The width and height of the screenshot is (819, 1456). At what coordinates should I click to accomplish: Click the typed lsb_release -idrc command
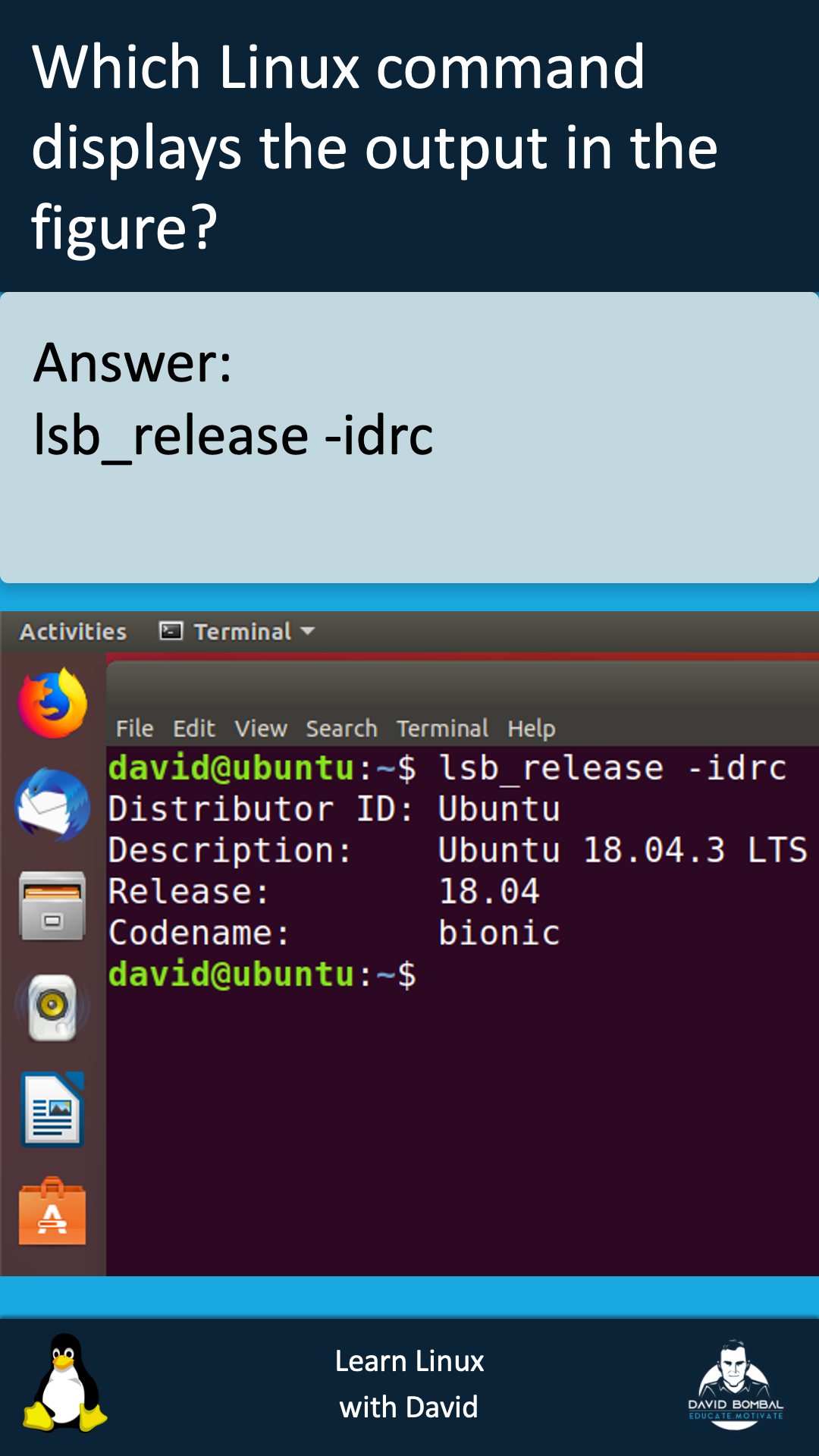[x=613, y=768]
